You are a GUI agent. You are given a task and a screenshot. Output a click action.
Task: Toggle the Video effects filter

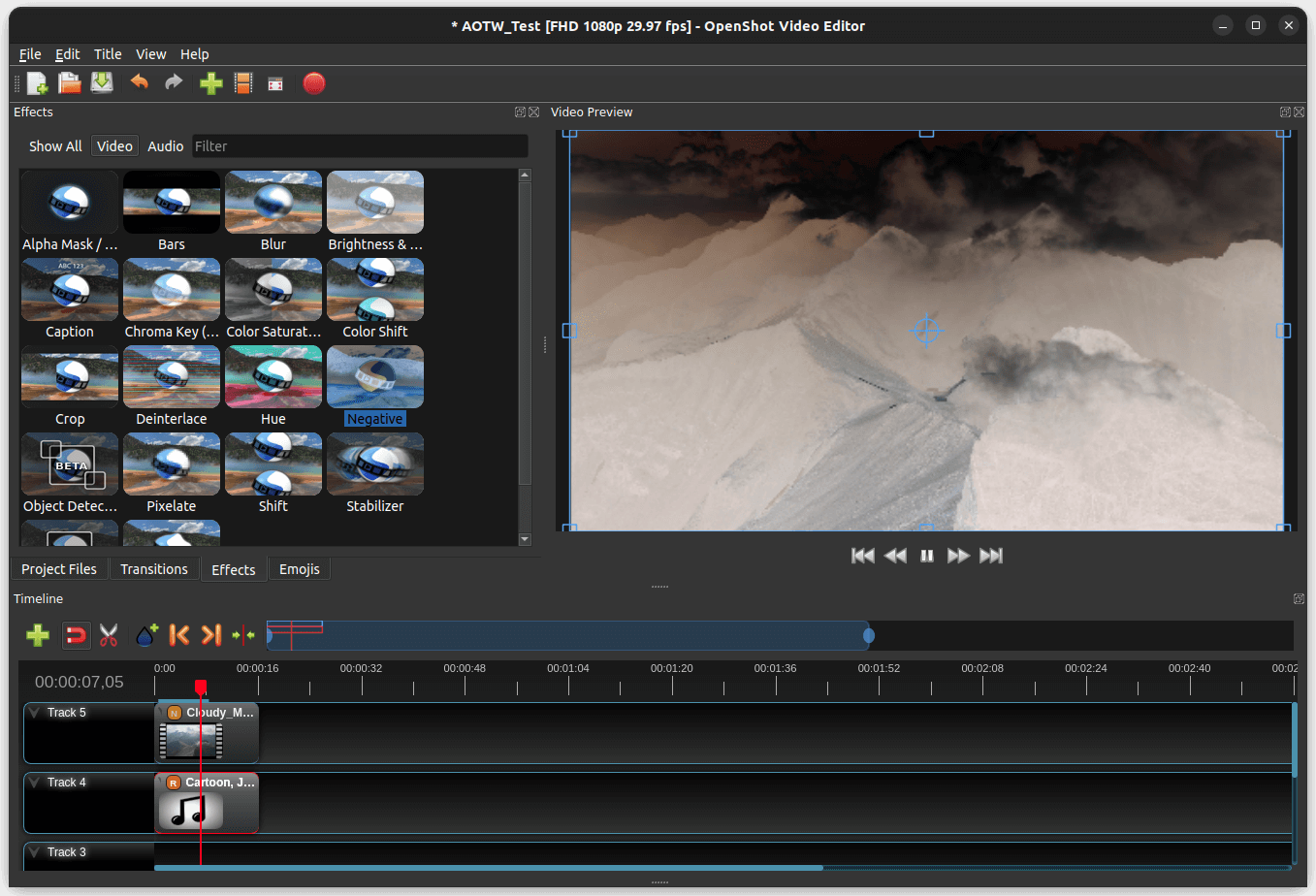coord(114,145)
